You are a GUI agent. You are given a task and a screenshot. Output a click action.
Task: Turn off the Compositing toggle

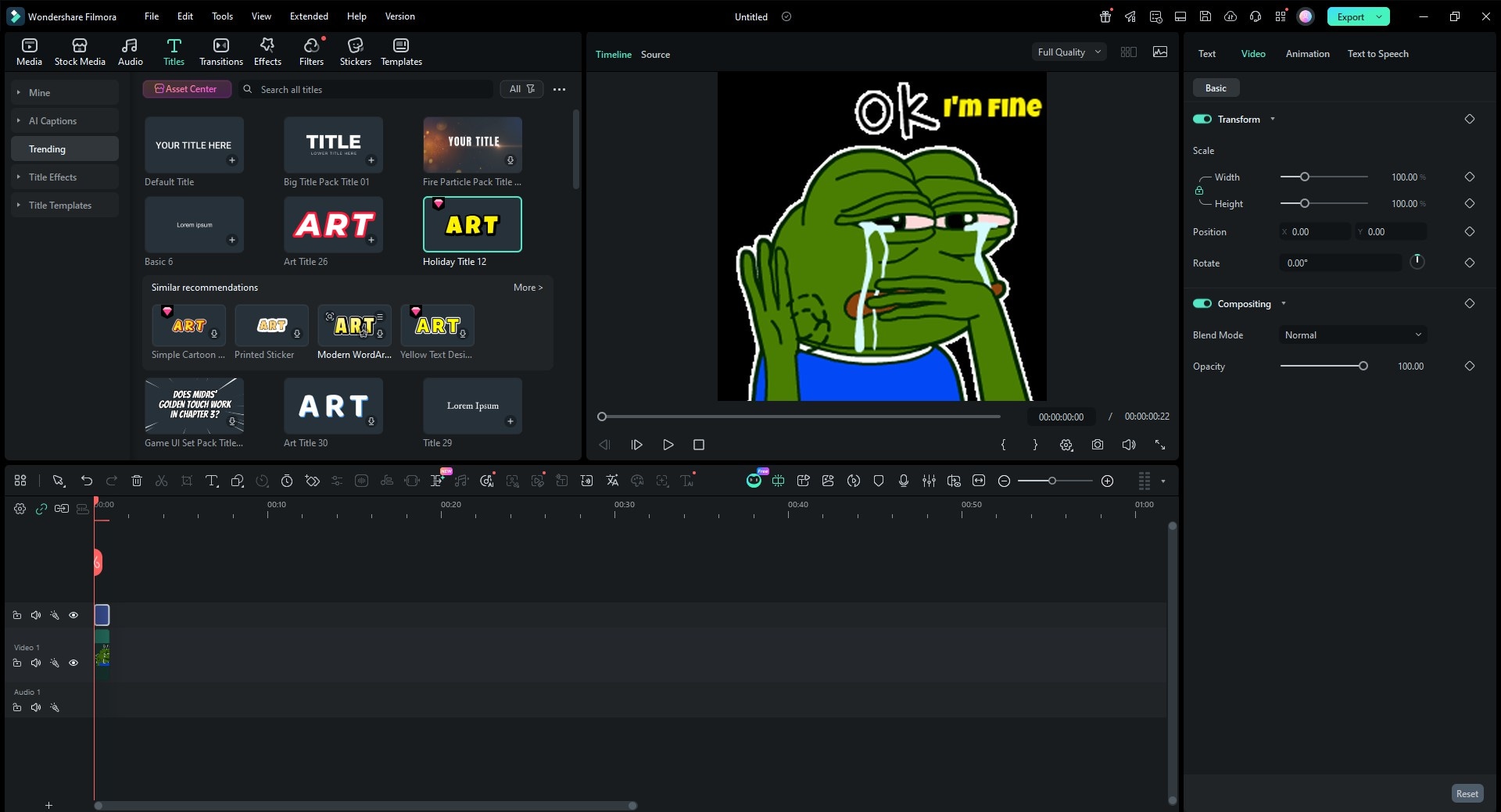coord(1202,303)
